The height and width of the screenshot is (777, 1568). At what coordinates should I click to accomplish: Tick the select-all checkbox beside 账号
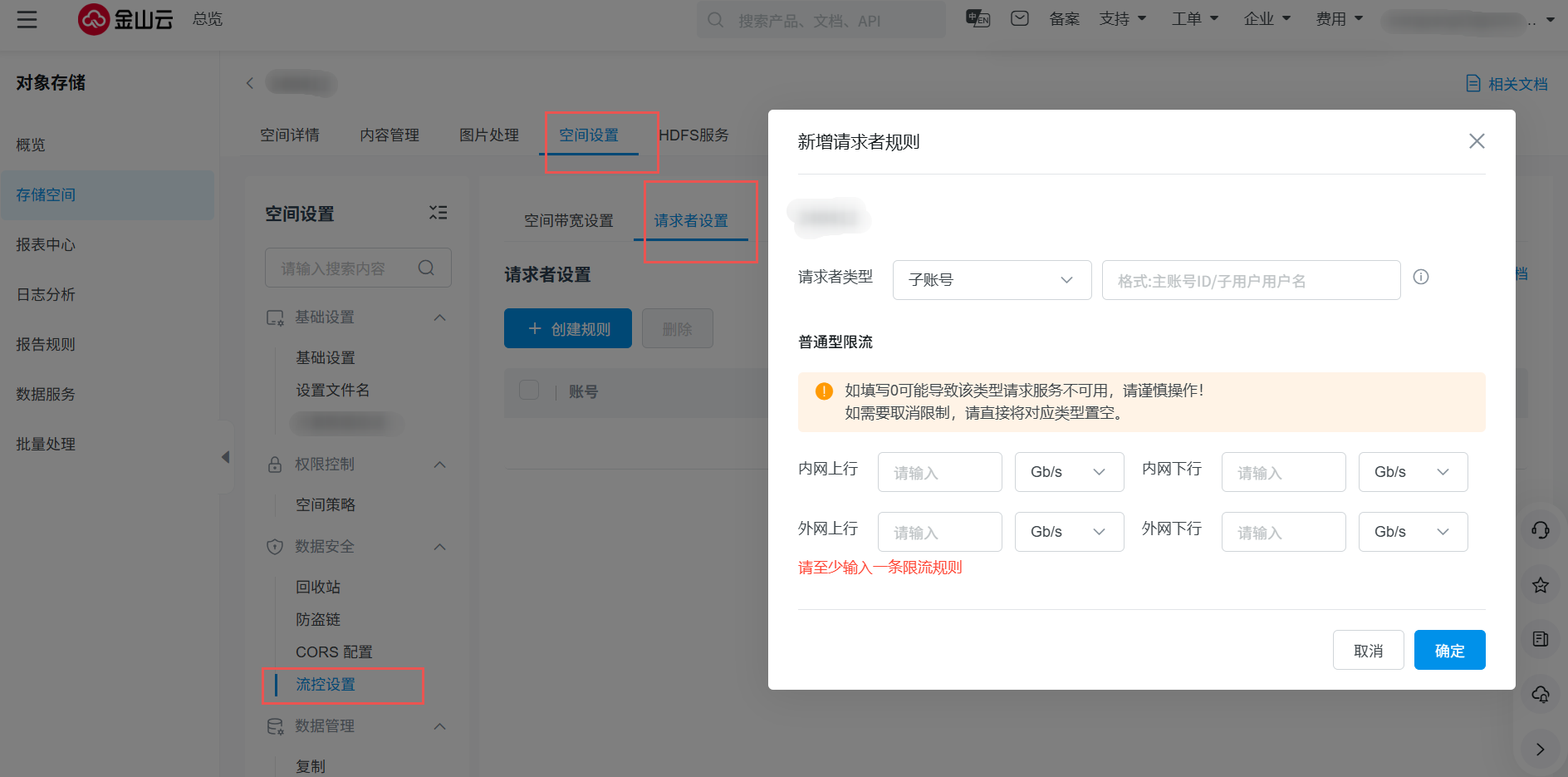tap(529, 391)
